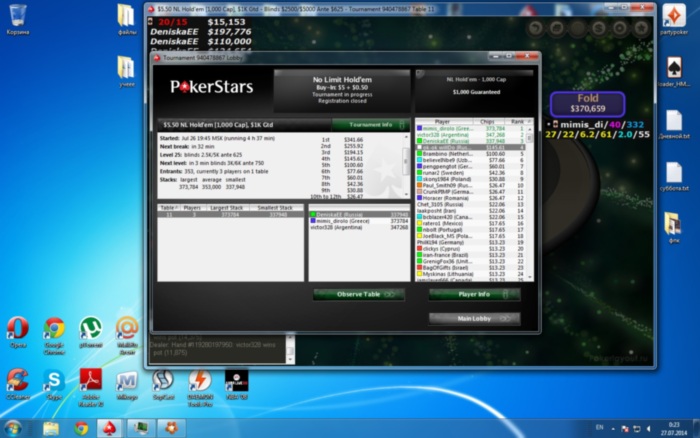Click the Chrome icon in the taskbar
Image resolution: width=700 pixels, height=438 pixels.
(81, 428)
